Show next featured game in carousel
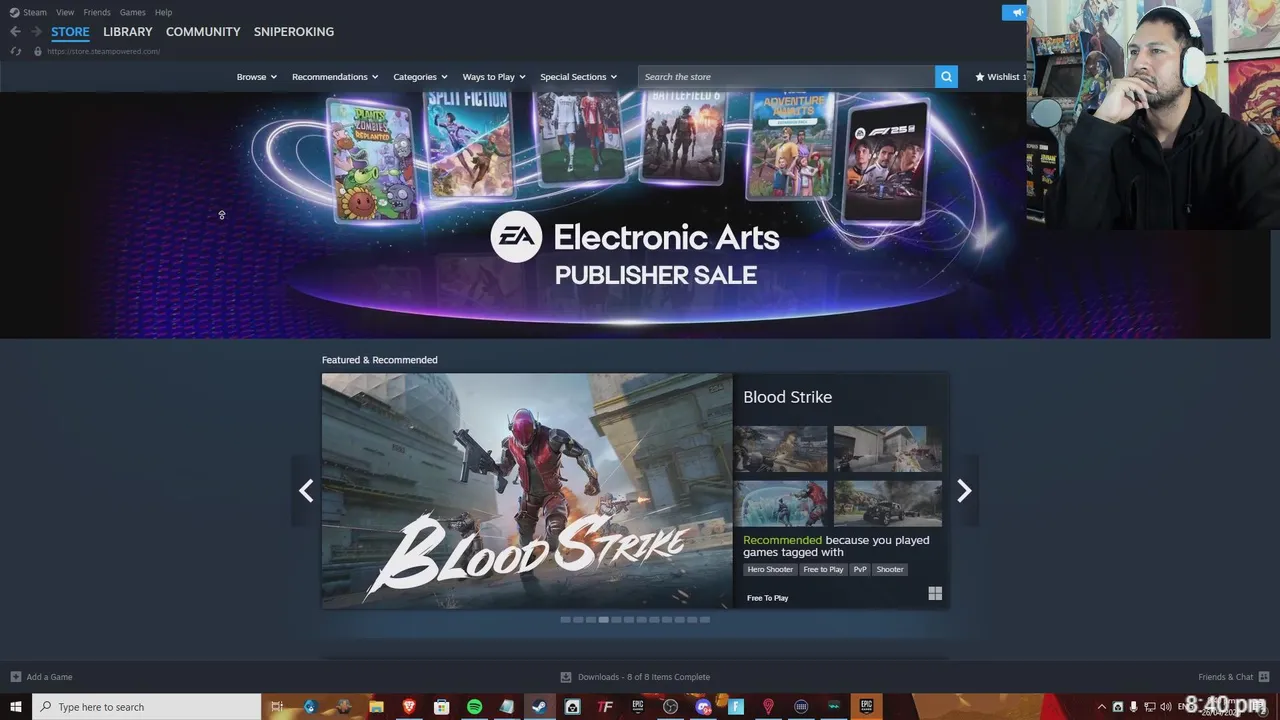 (964, 490)
